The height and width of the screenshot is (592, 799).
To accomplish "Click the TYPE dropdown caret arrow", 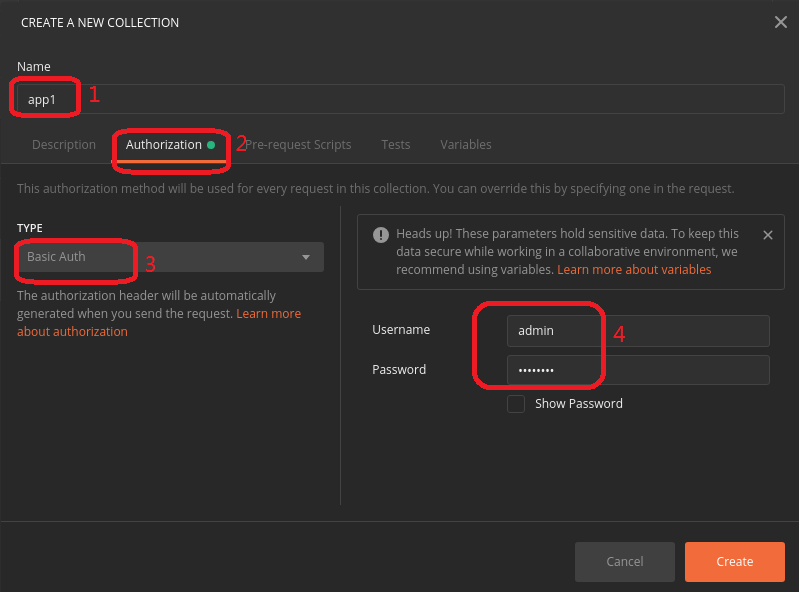I will (306, 258).
